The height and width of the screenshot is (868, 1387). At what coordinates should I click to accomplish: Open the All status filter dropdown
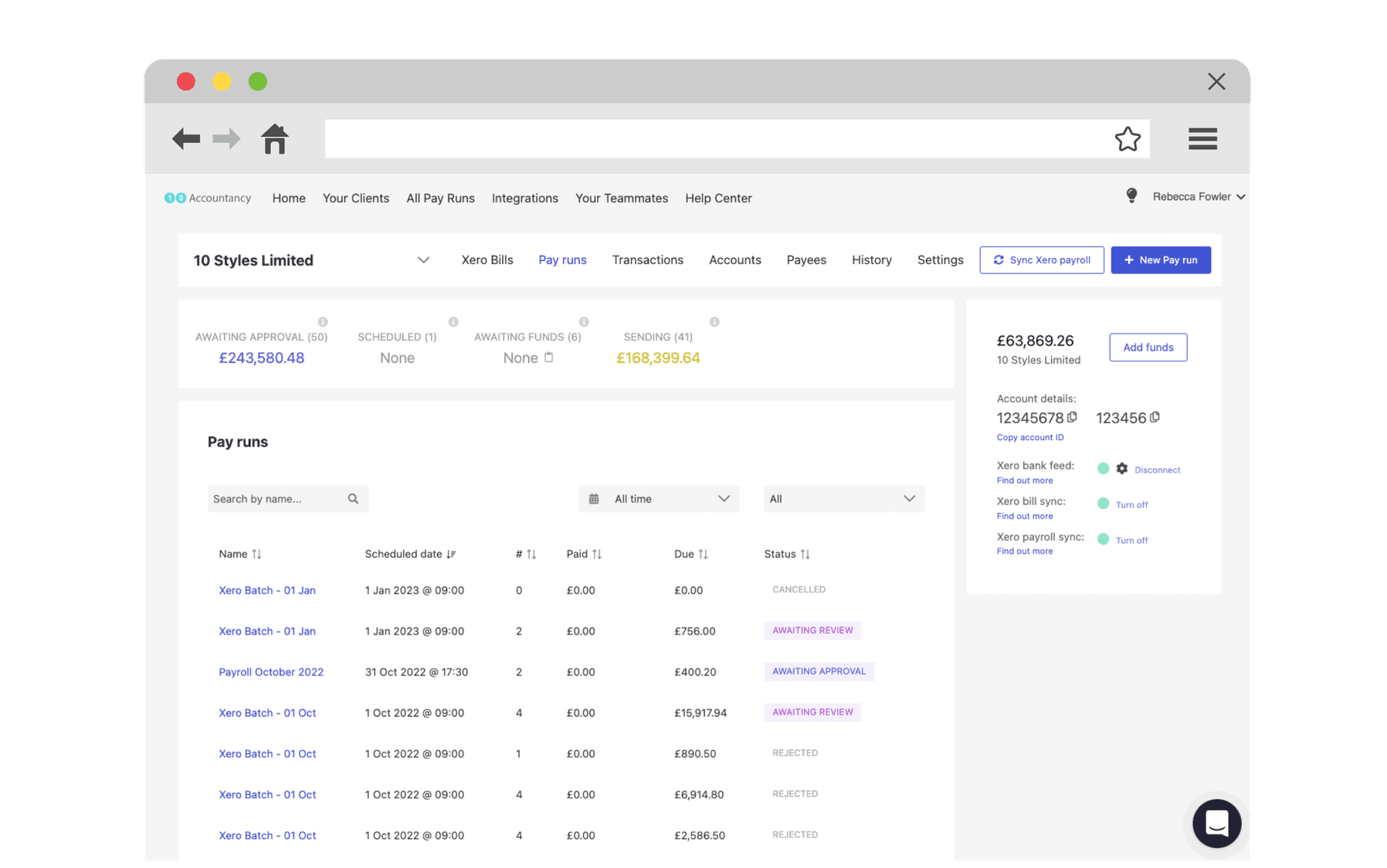pyautogui.click(x=844, y=499)
